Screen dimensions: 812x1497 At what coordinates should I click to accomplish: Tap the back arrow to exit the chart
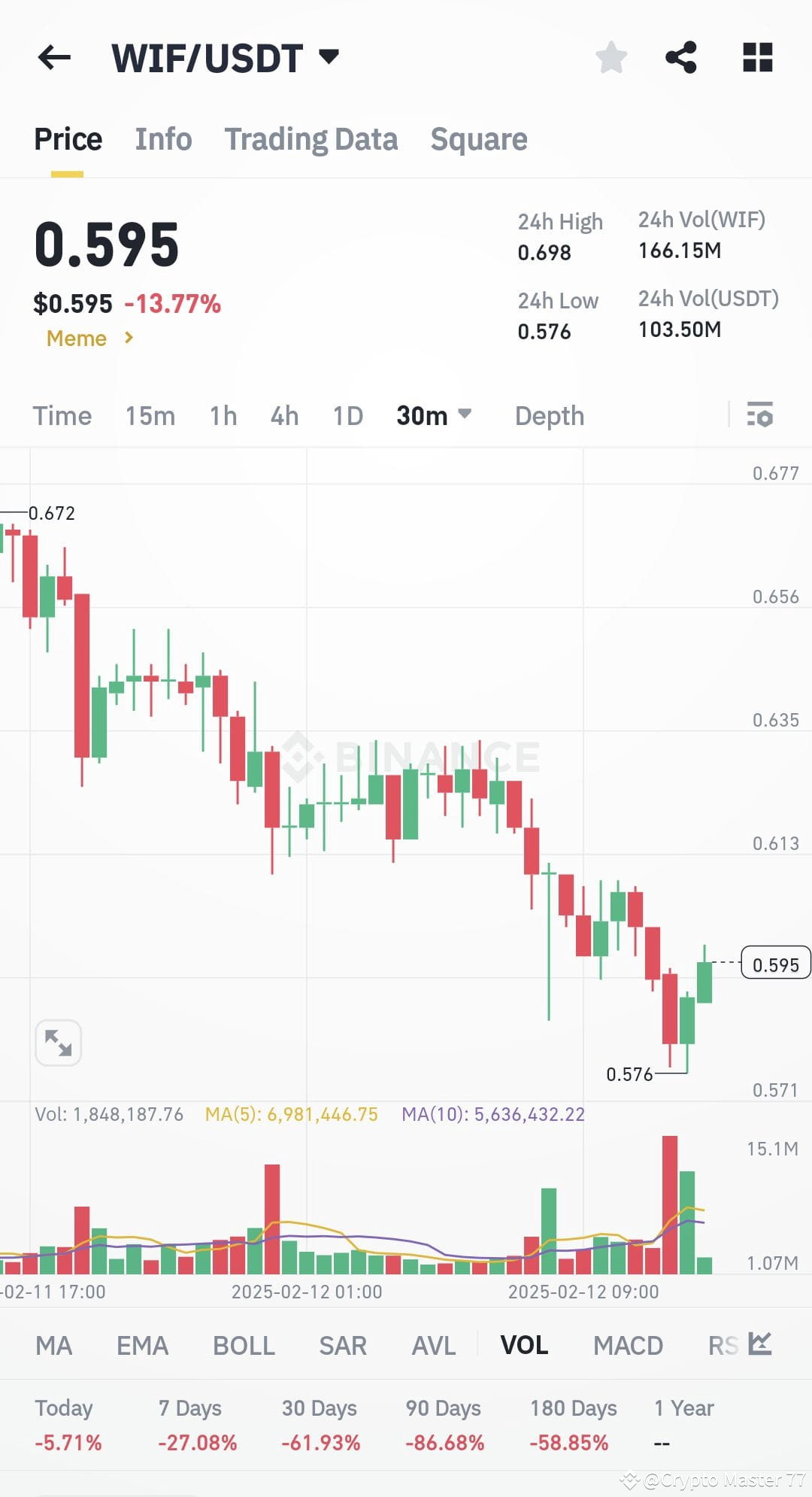[54, 58]
